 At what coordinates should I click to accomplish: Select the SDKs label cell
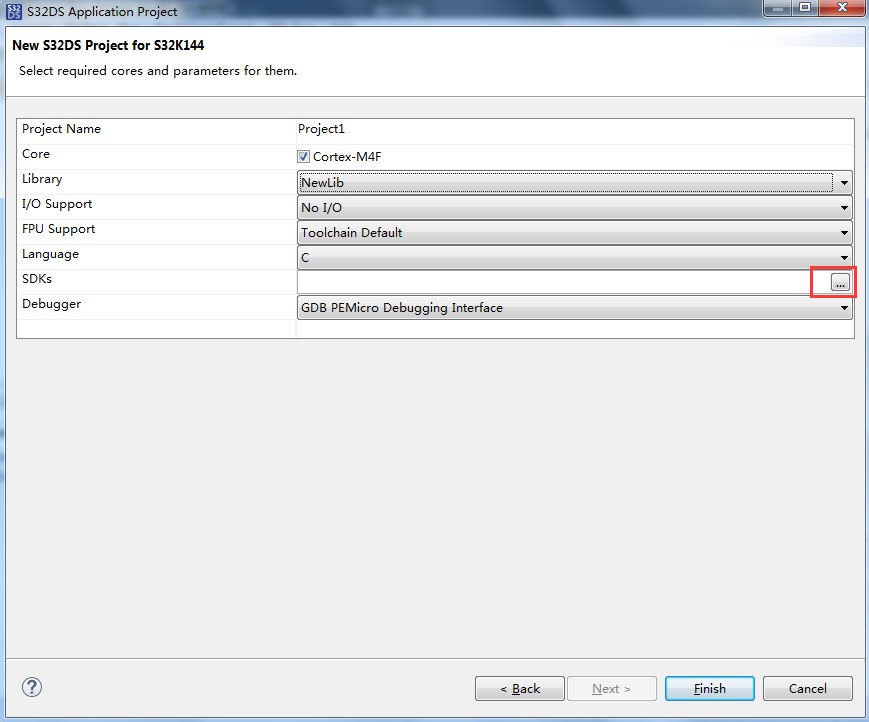point(156,281)
